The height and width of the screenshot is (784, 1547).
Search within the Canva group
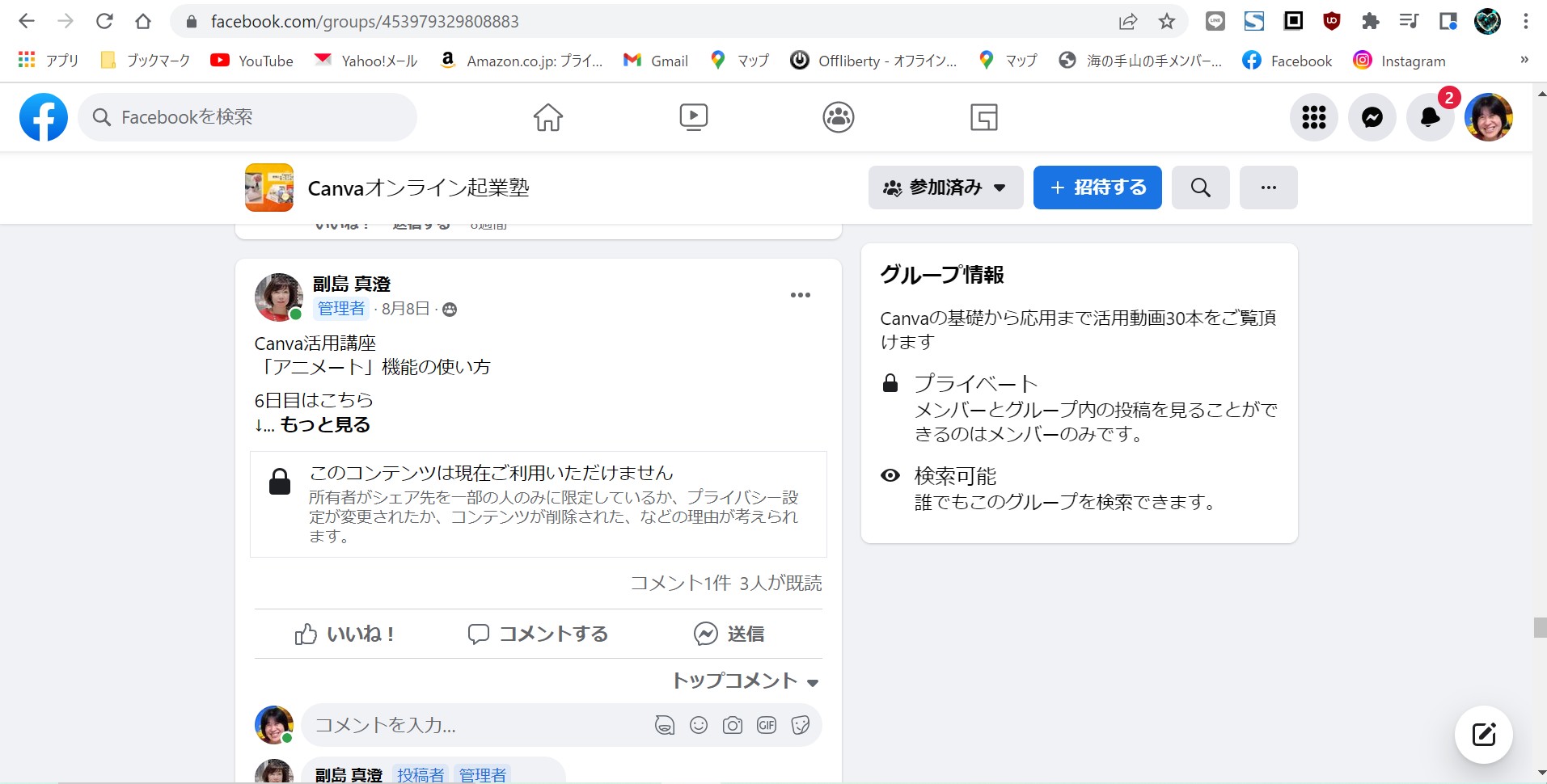(1201, 188)
